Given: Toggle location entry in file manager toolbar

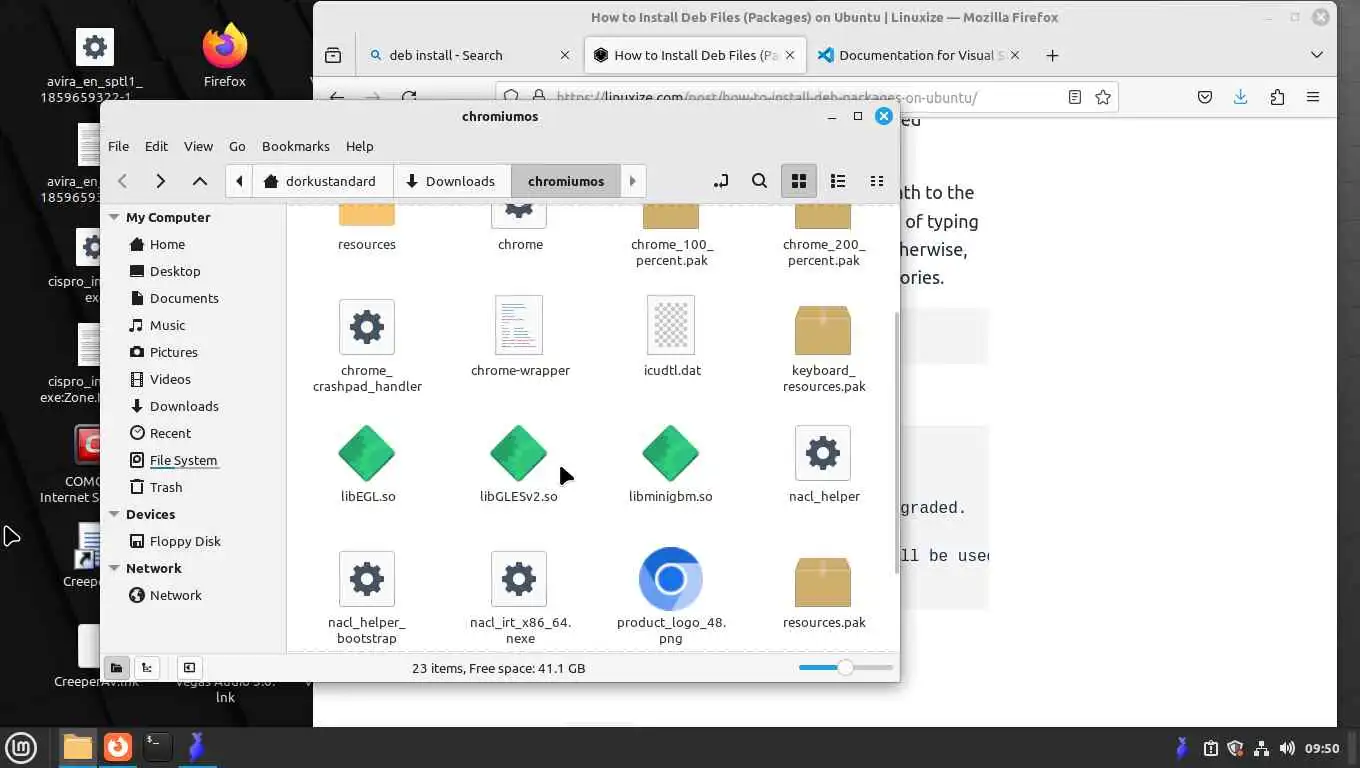Looking at the screenshot, I should point(721,181).
